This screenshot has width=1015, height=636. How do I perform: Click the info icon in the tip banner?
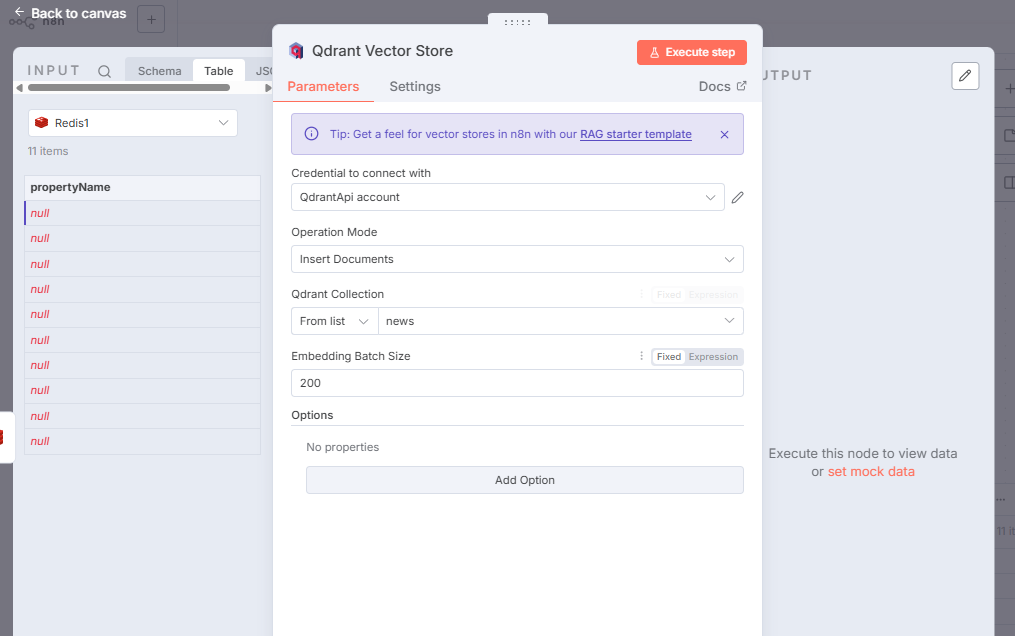[311, 134]
